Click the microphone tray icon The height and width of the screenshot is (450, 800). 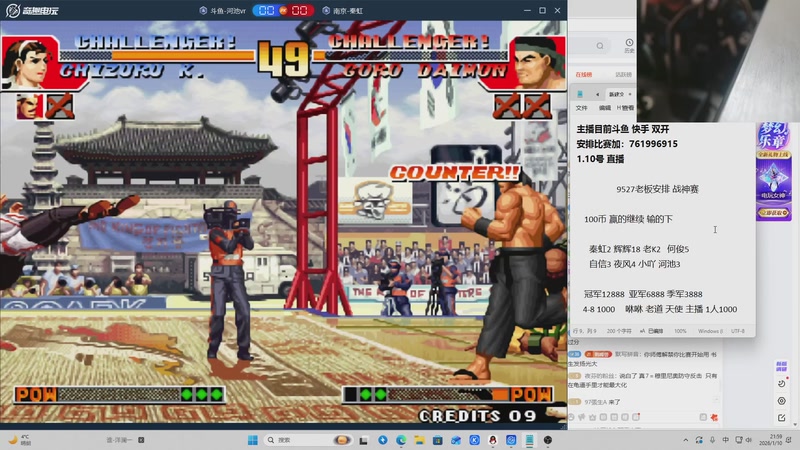click(712, 440)
